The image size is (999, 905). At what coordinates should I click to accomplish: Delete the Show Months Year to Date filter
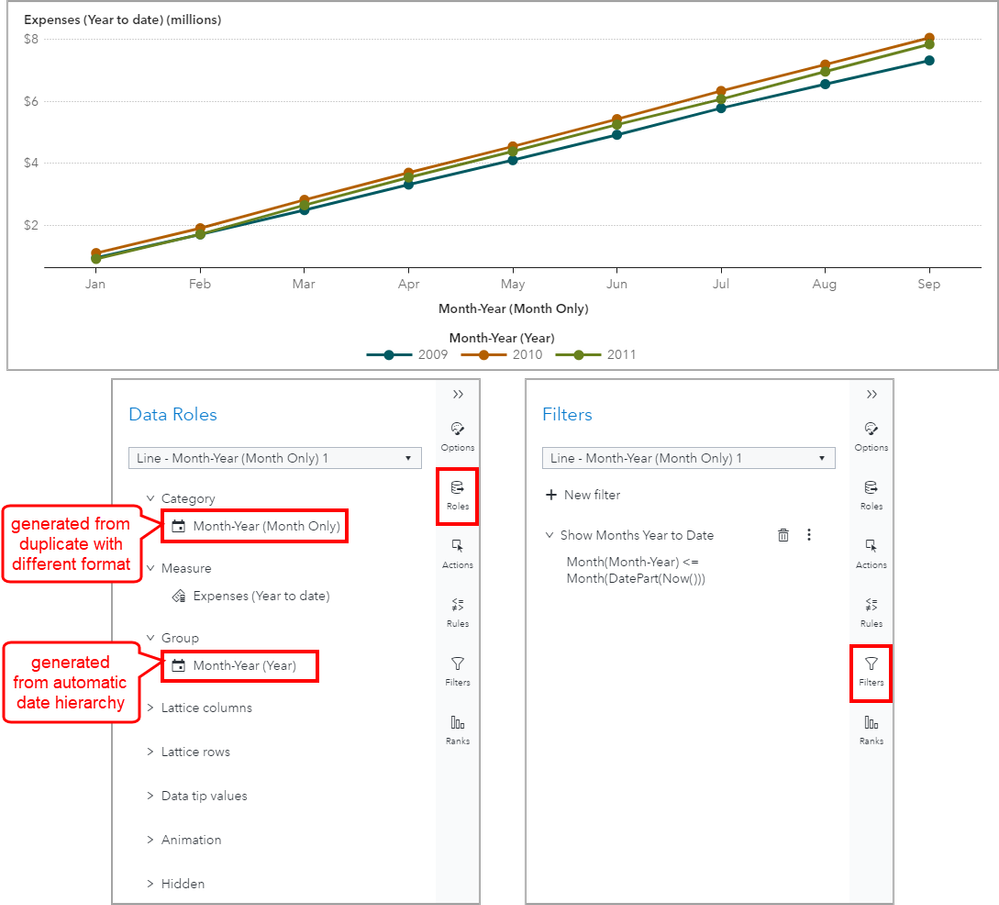pyautogui.click(x=783, y=535)
